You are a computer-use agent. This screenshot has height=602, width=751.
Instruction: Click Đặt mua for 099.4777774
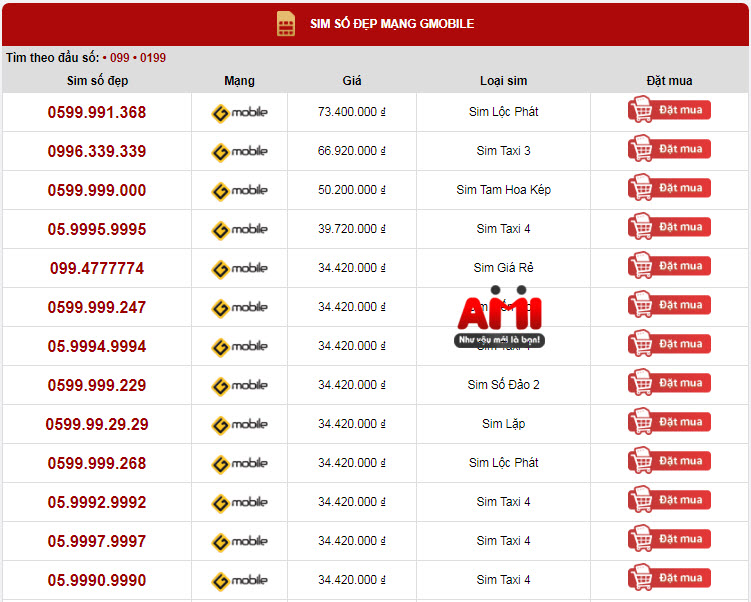coord(669,265)
